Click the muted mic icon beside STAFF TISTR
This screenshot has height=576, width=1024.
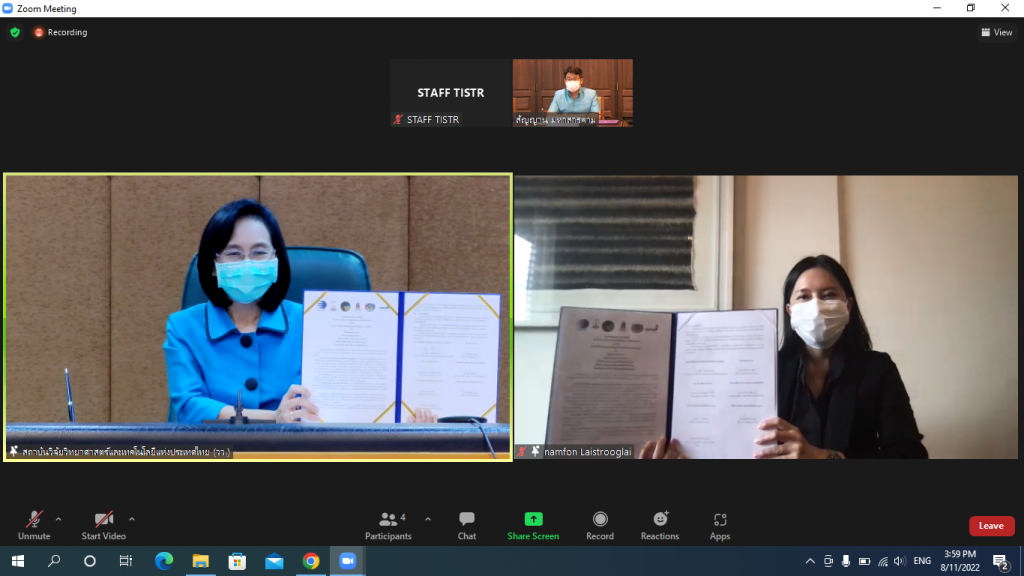pos(398,120)
